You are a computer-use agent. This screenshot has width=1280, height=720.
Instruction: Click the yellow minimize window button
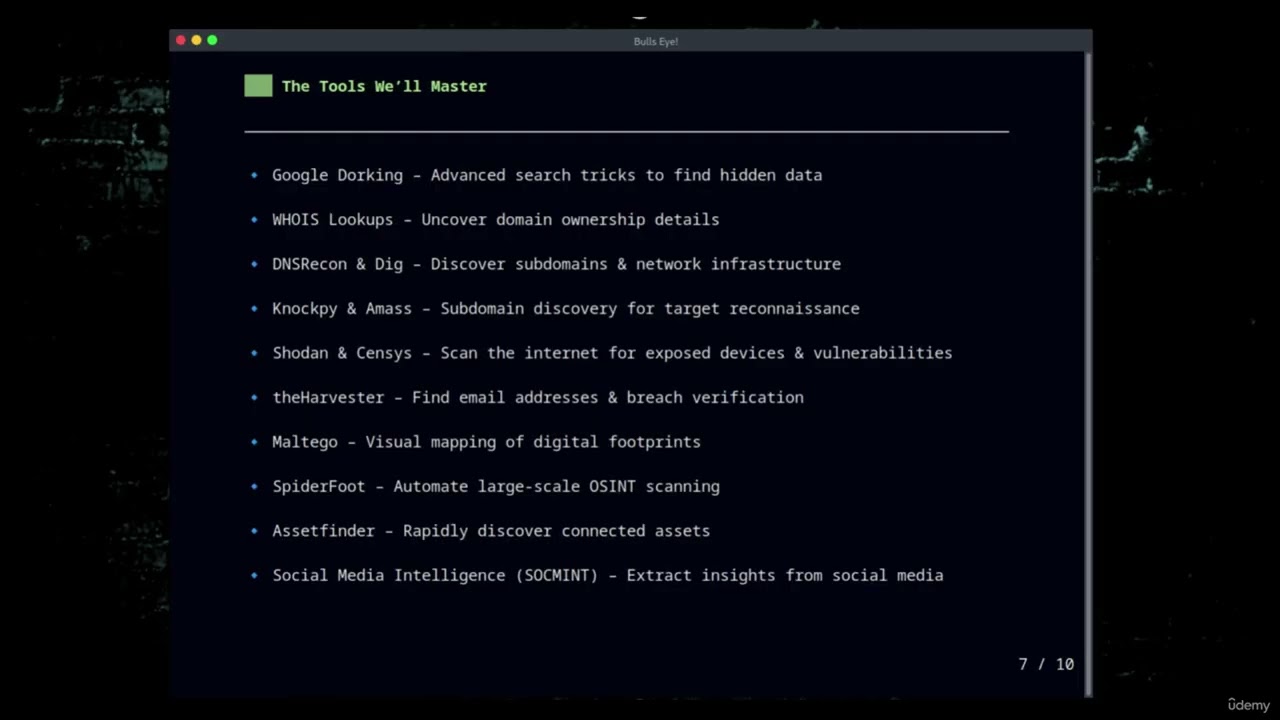pyautogui.click(x=196, y=40)
